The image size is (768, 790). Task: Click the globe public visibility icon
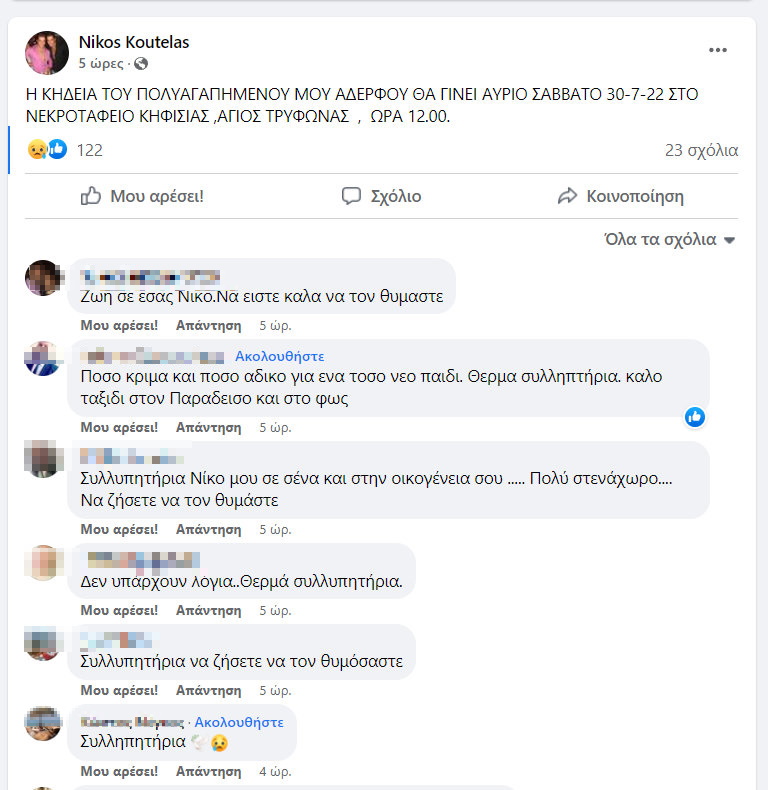click(x=141, y=63)
